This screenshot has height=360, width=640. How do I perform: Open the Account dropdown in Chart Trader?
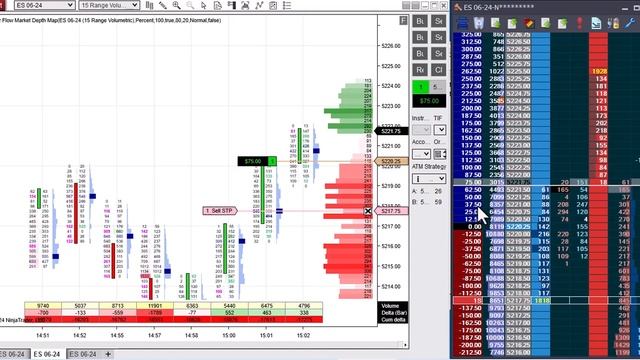pos(421,154)
